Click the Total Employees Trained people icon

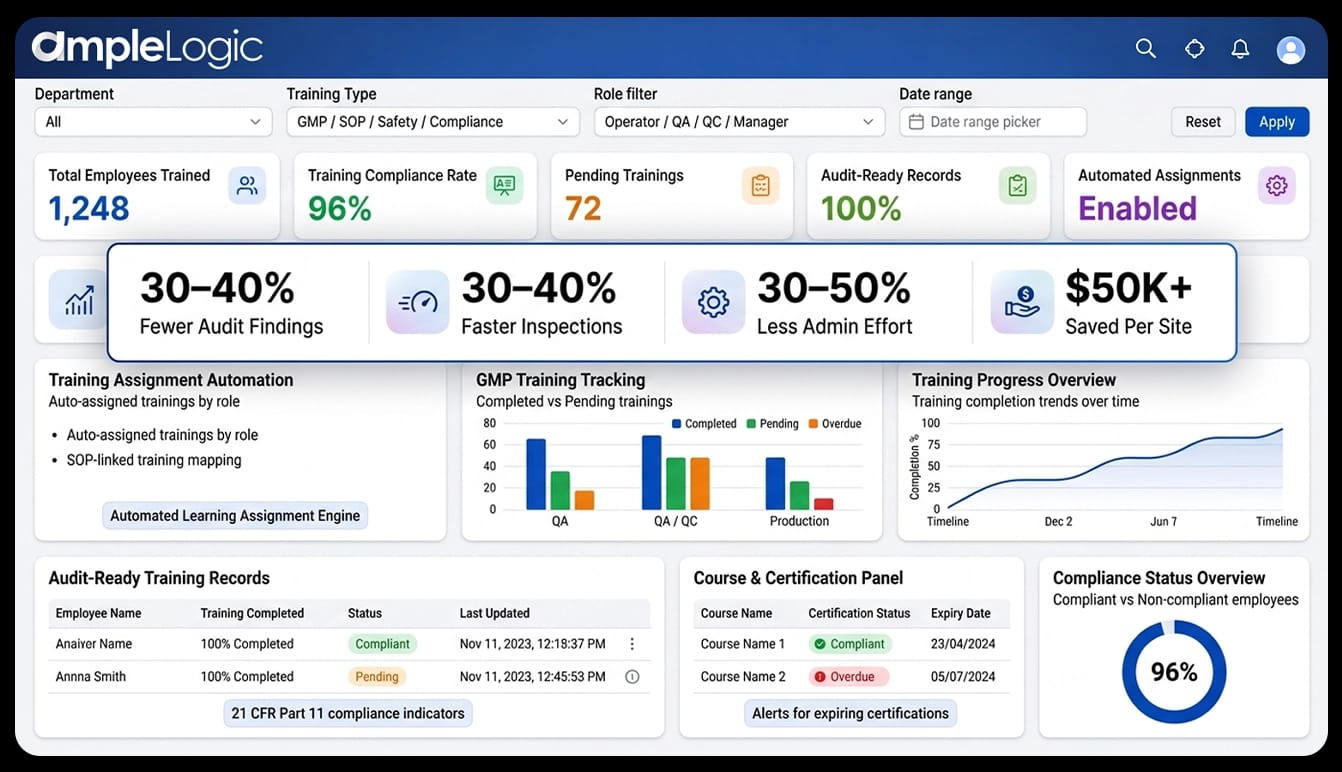tap(247, 185)
